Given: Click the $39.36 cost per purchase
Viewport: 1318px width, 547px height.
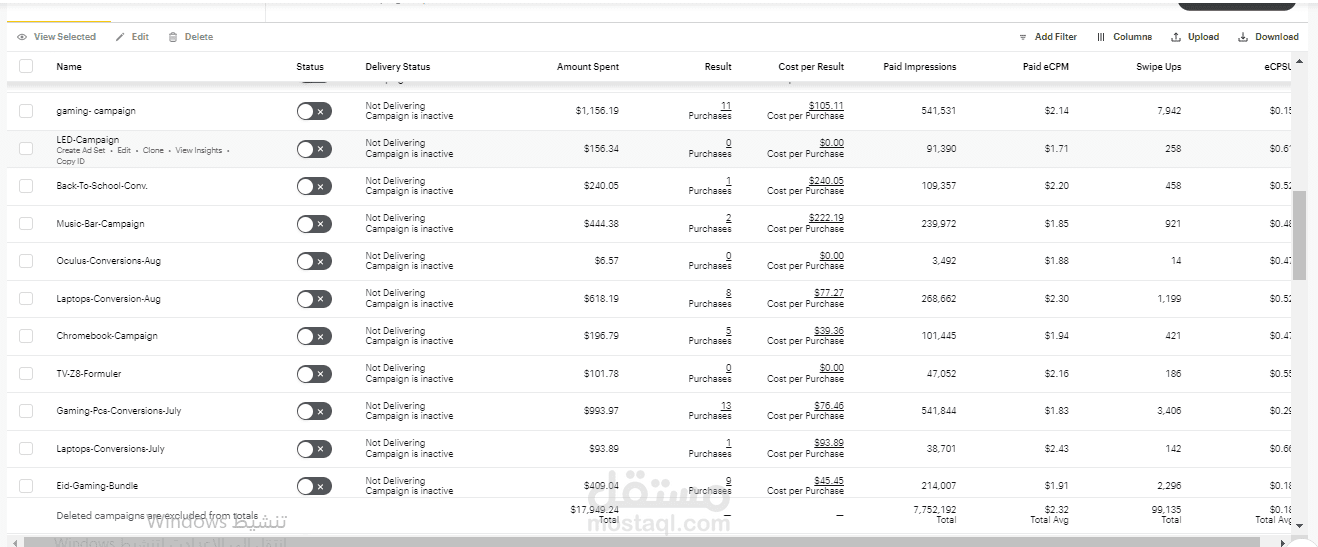Looking at the screenshot, I should [829, 331].
